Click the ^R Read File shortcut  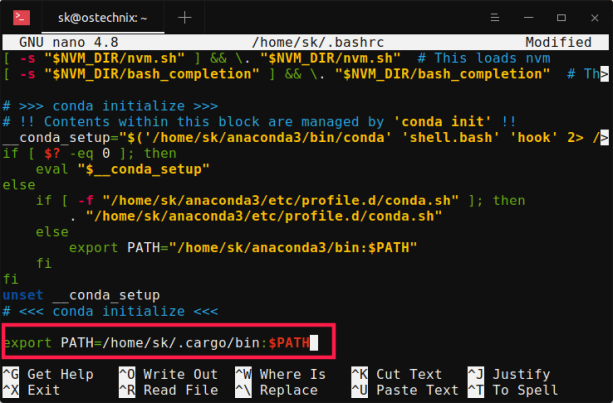pyautogui.click(x=168, y=390)
